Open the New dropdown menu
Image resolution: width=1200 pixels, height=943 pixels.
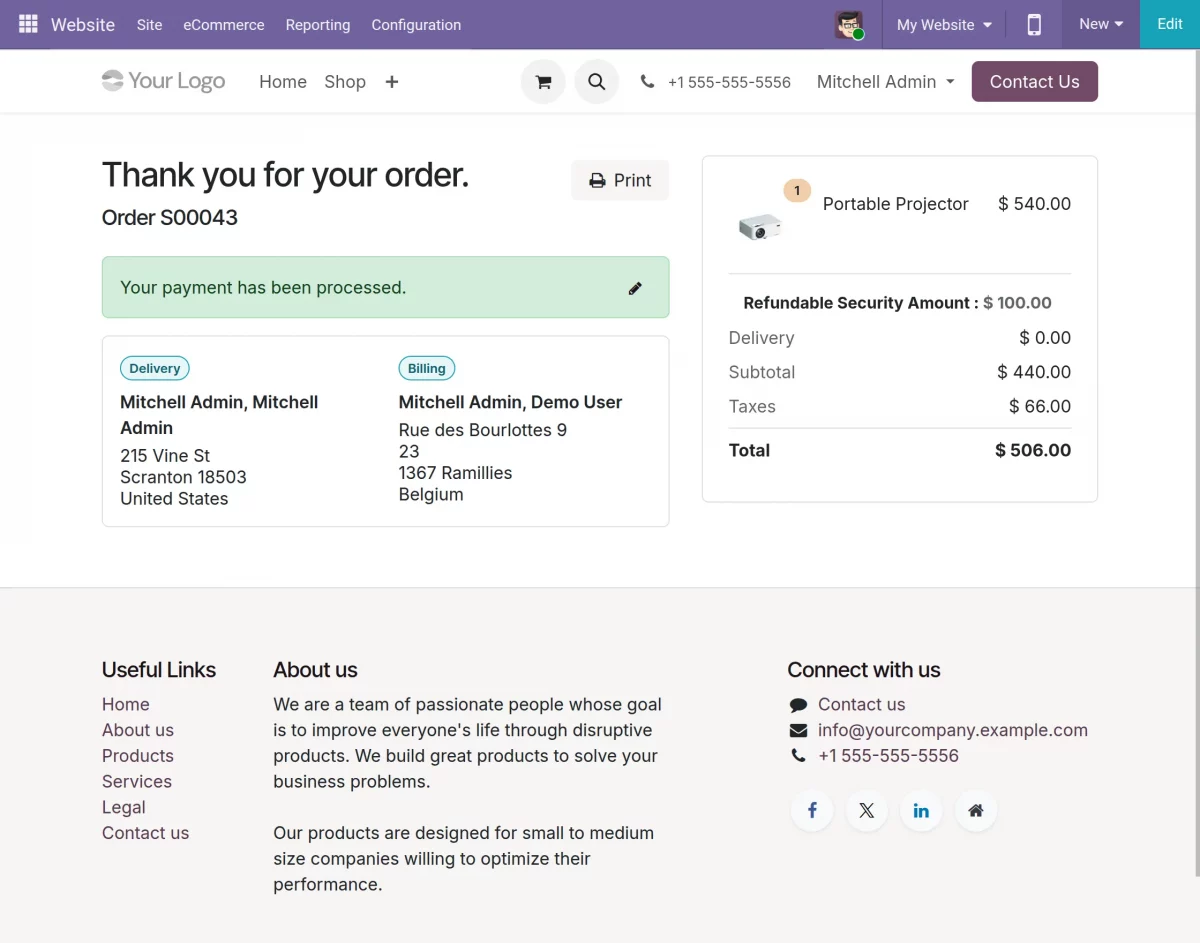(x=1101, y=24)
